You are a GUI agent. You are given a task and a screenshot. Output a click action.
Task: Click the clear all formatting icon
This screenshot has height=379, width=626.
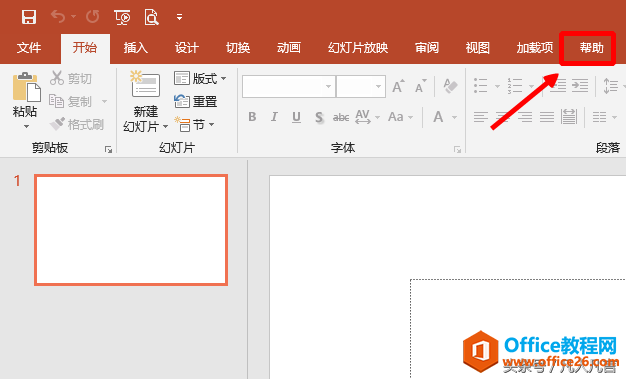click(x=450, y=86)
